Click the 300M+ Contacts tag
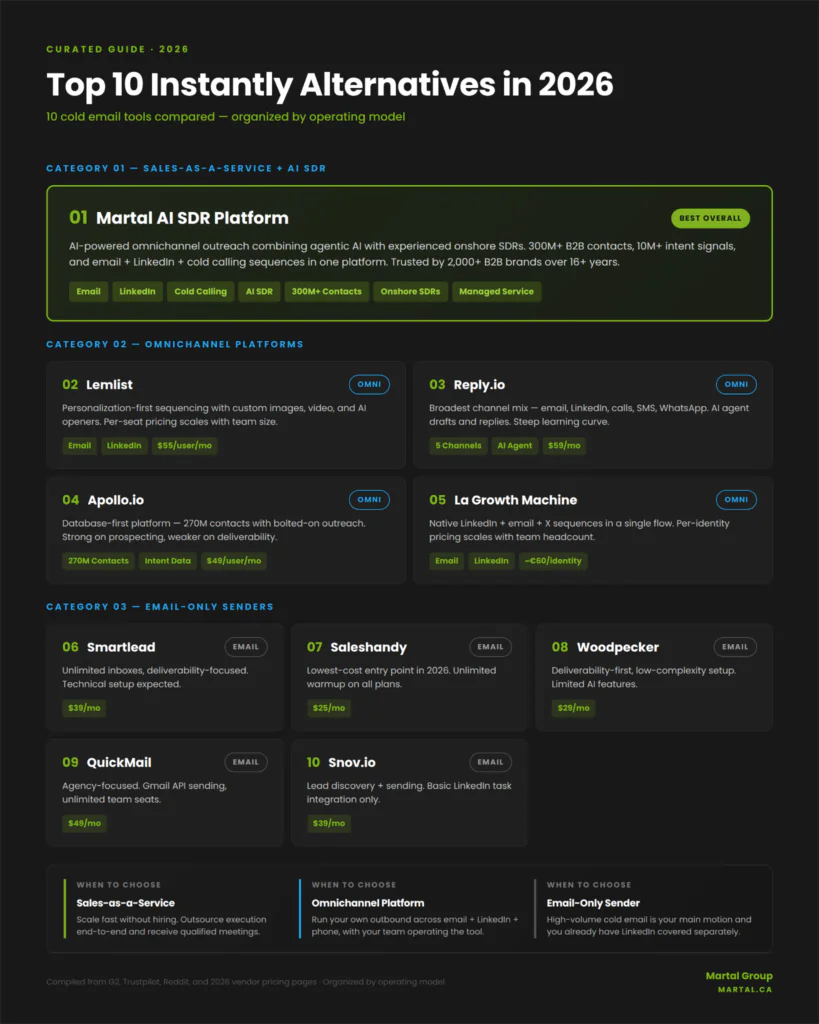 click(327, 291)
